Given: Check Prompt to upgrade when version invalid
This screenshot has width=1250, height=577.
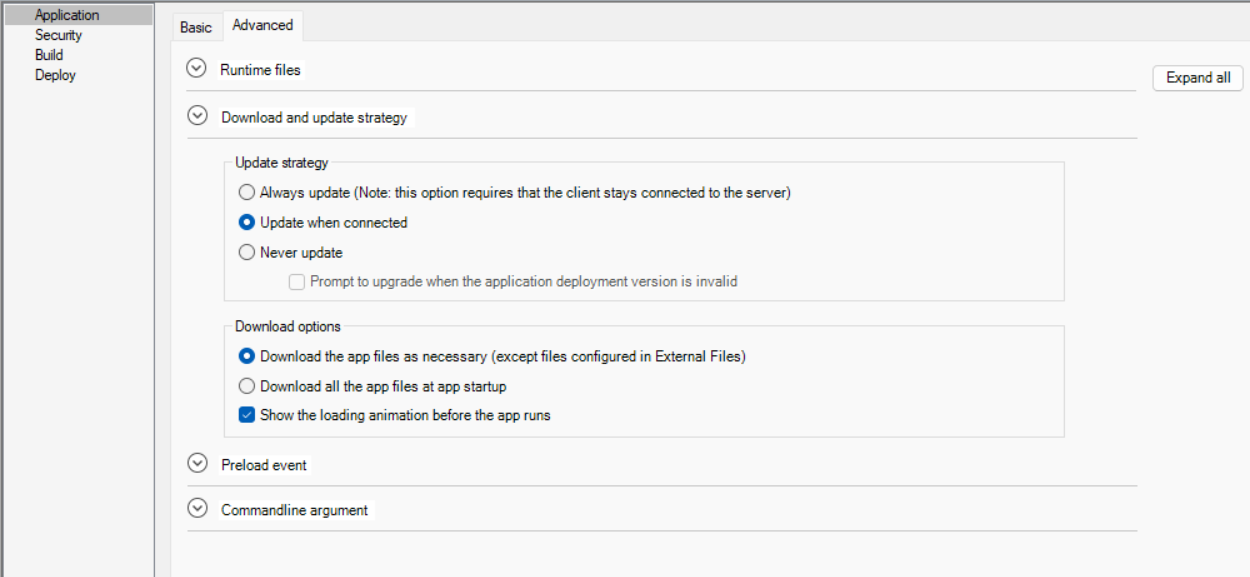Looking at the screenshot, I should 297,282.
